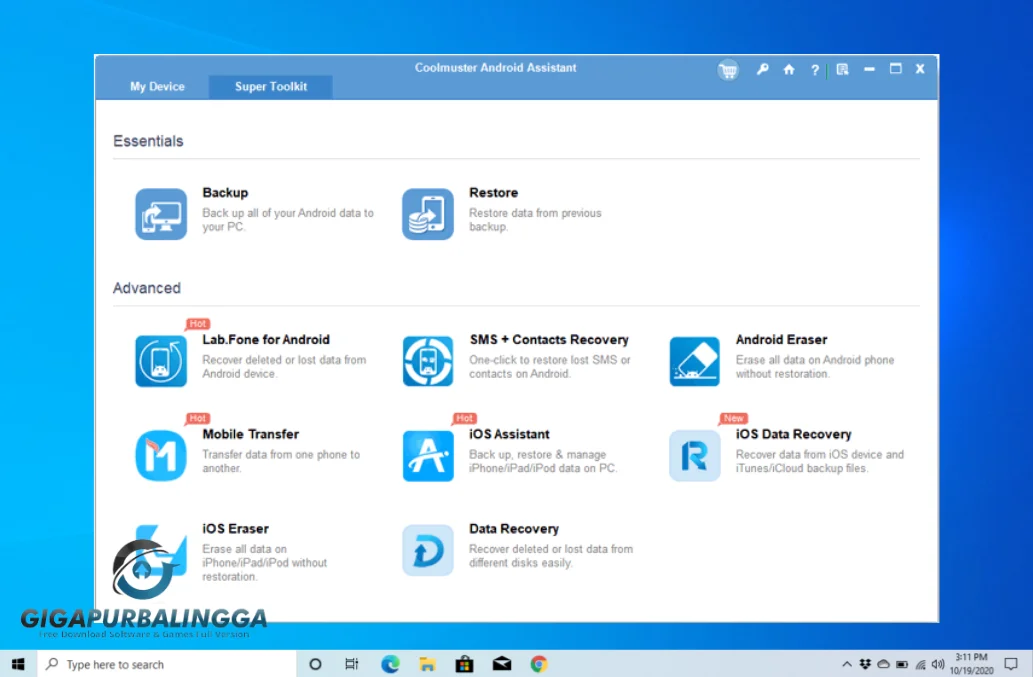
Task: Open the iOS Assistant icon
Action: click(x=428, y=456)
